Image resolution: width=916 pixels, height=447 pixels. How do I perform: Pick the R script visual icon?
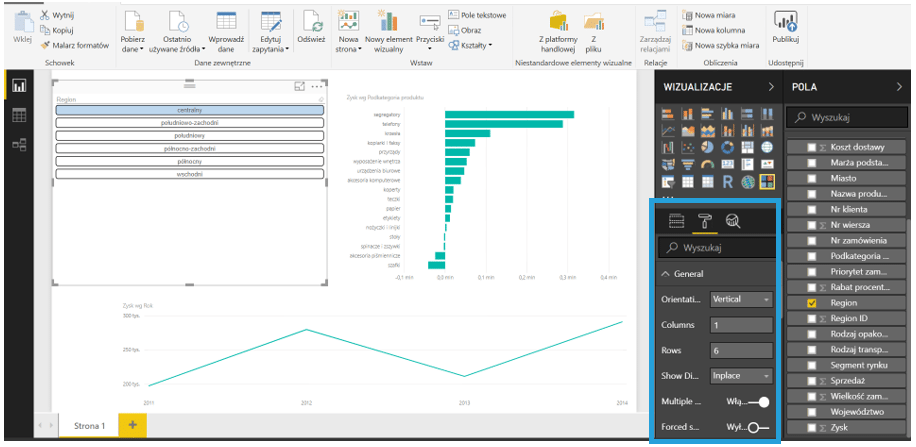click(x=728, y=182)
